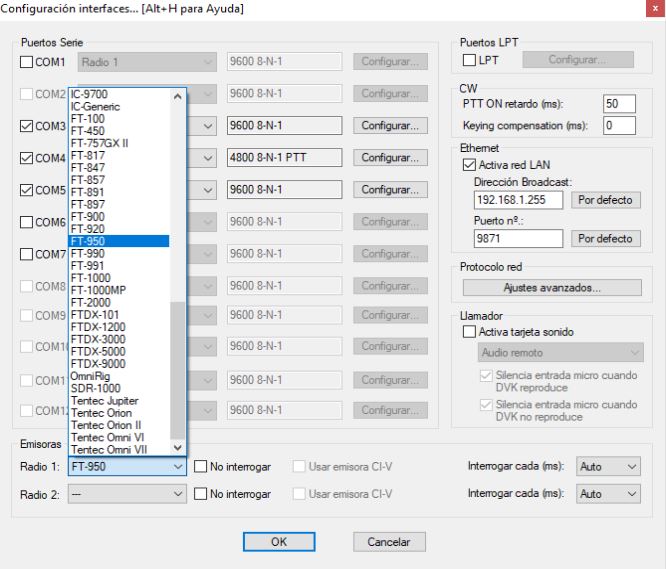The image size is (666, 569).
Task: Click the Dirección Broadcast address field
Action: click(x=518, y=200)
